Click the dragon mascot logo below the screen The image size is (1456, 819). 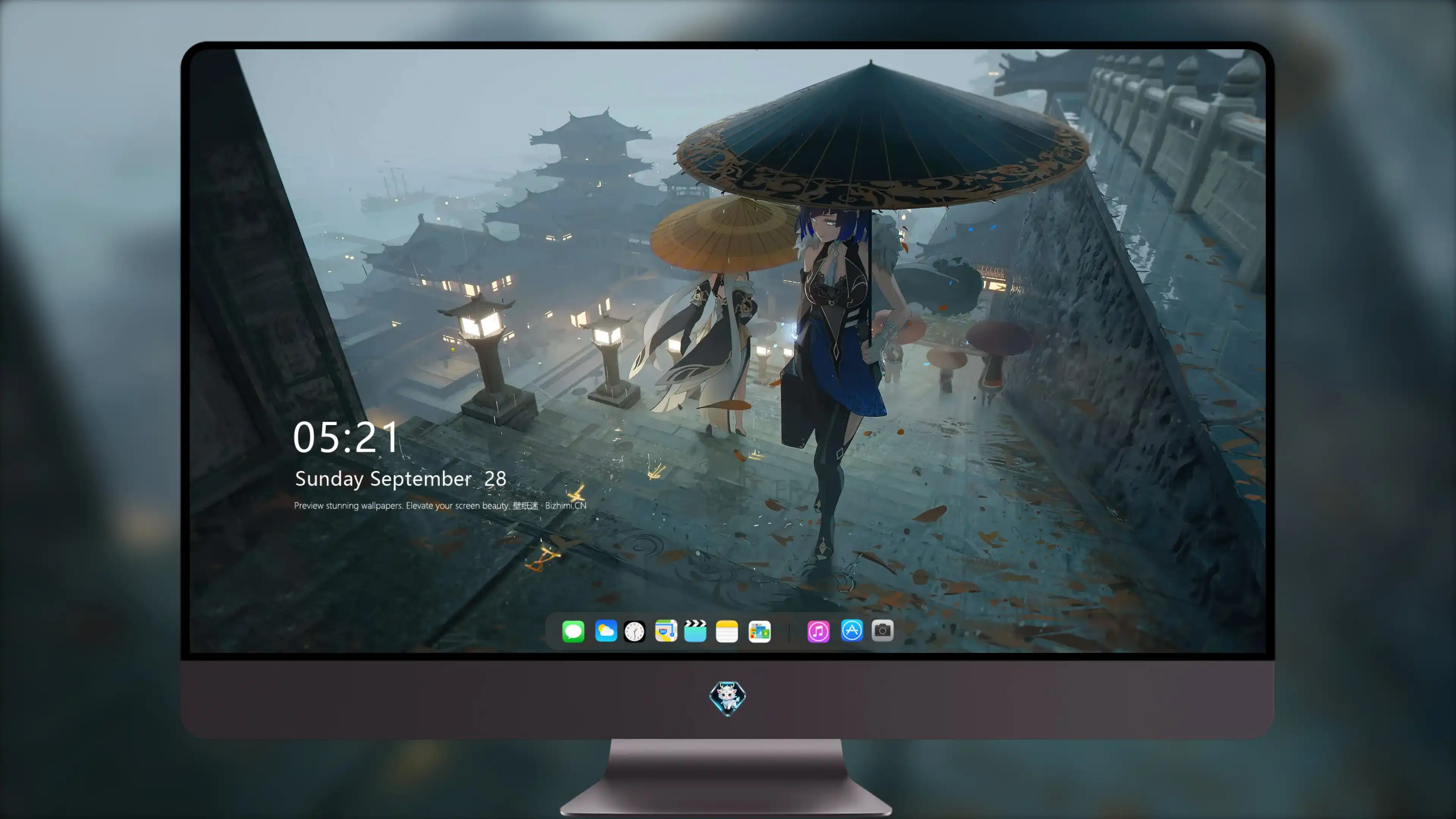tap(728, 698)
